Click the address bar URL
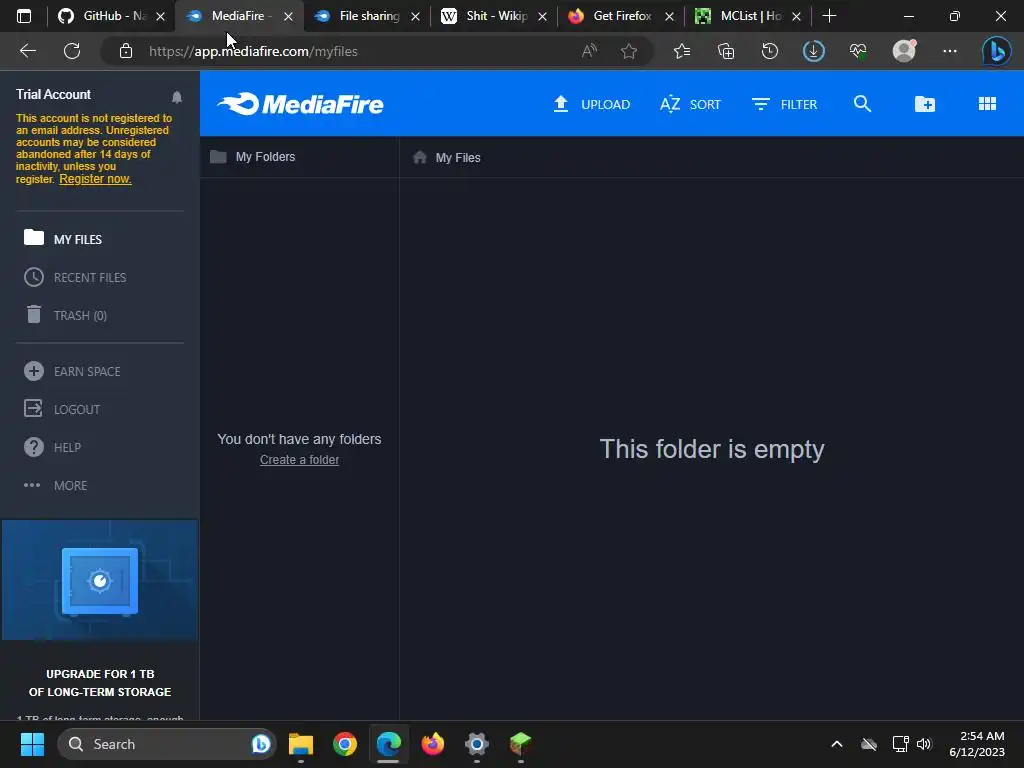This screenshot has height=768, width=1024. point(253,51)
